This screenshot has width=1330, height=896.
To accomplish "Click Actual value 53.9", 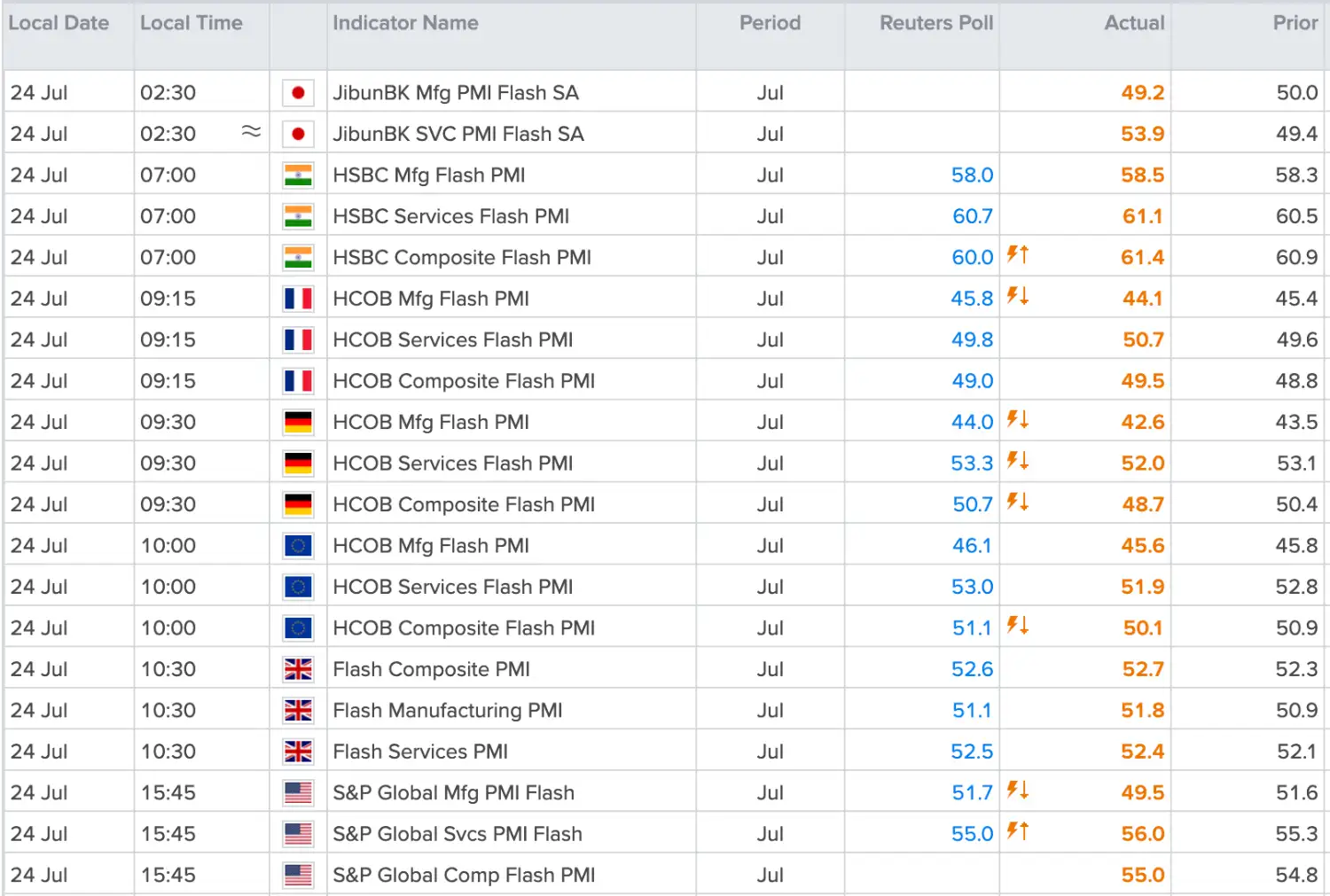I will click(1143, 134).
